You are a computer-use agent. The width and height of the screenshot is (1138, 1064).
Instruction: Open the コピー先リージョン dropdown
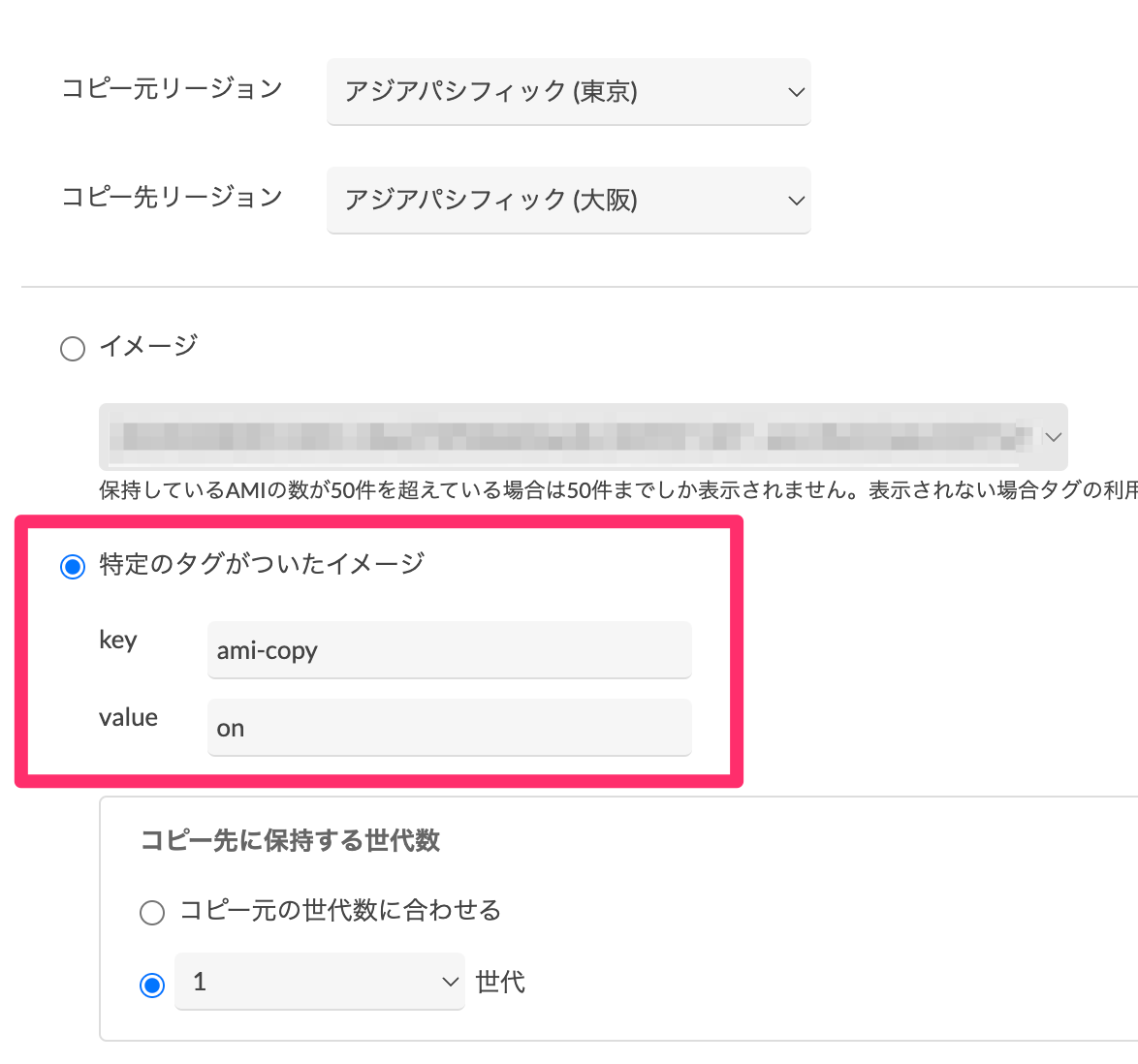pos(568,201)
